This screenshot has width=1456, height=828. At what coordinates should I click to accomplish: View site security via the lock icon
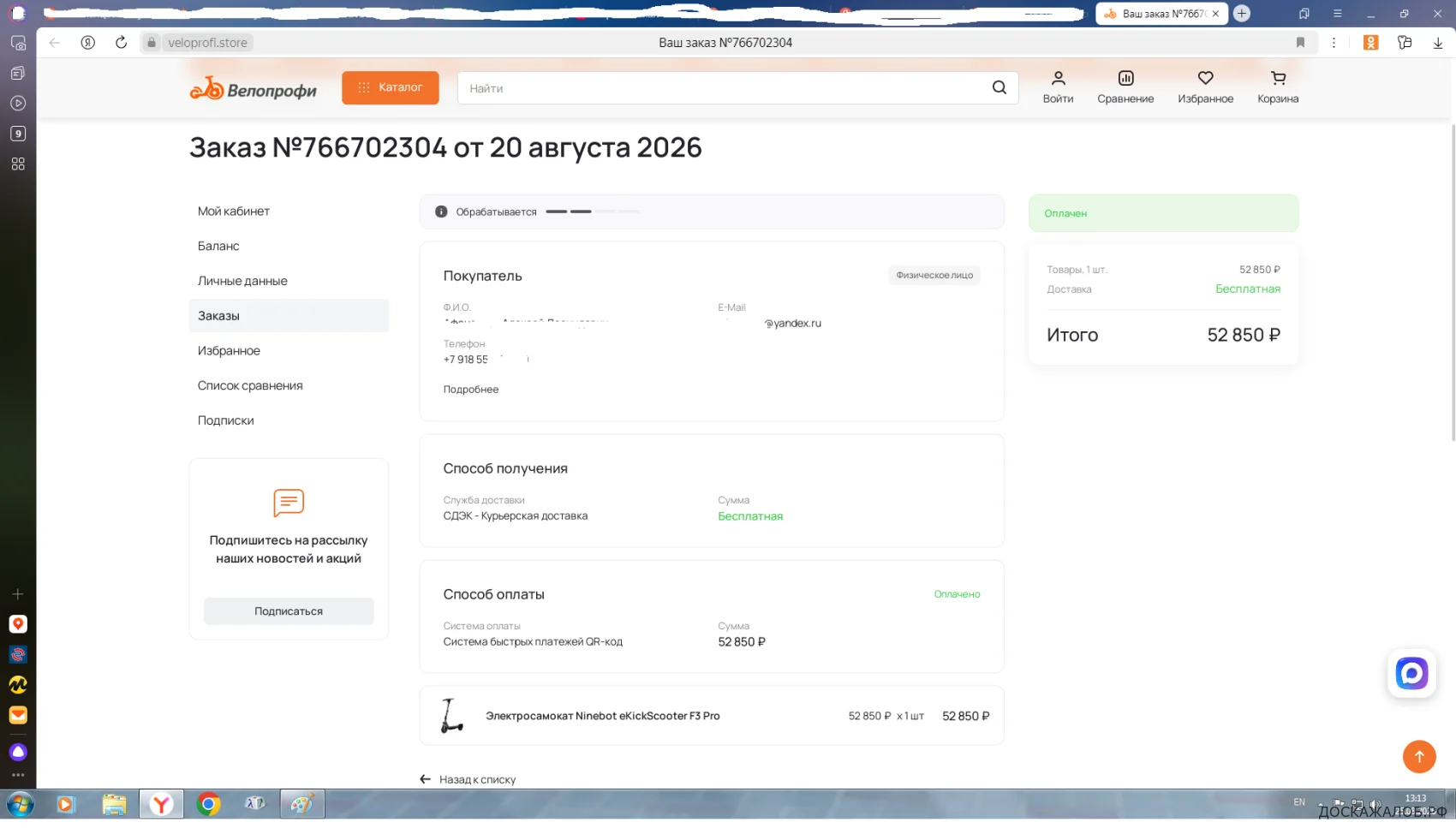(x=152, y=43)
